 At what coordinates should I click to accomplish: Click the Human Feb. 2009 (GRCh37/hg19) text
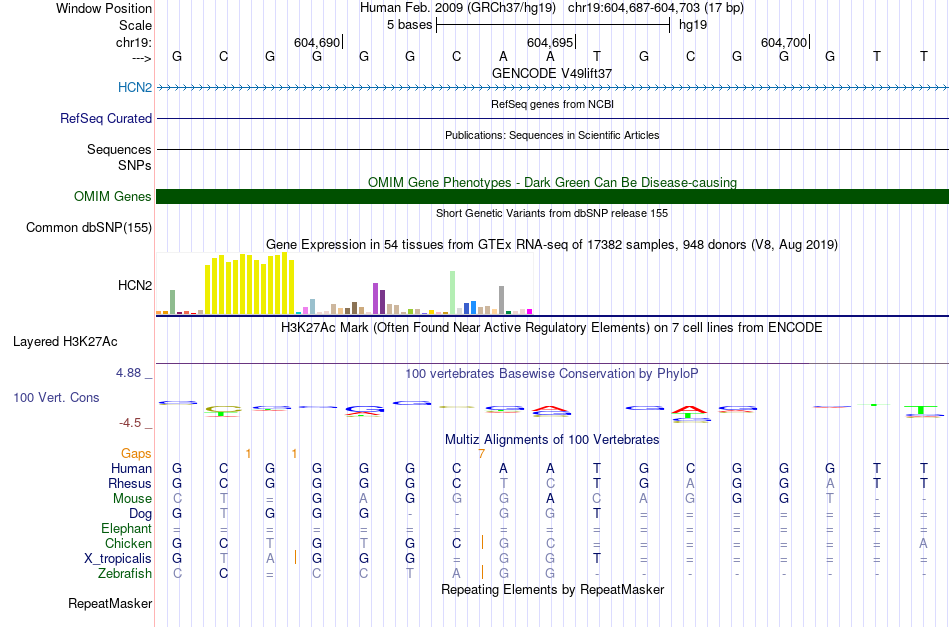(x=457, y=8)
